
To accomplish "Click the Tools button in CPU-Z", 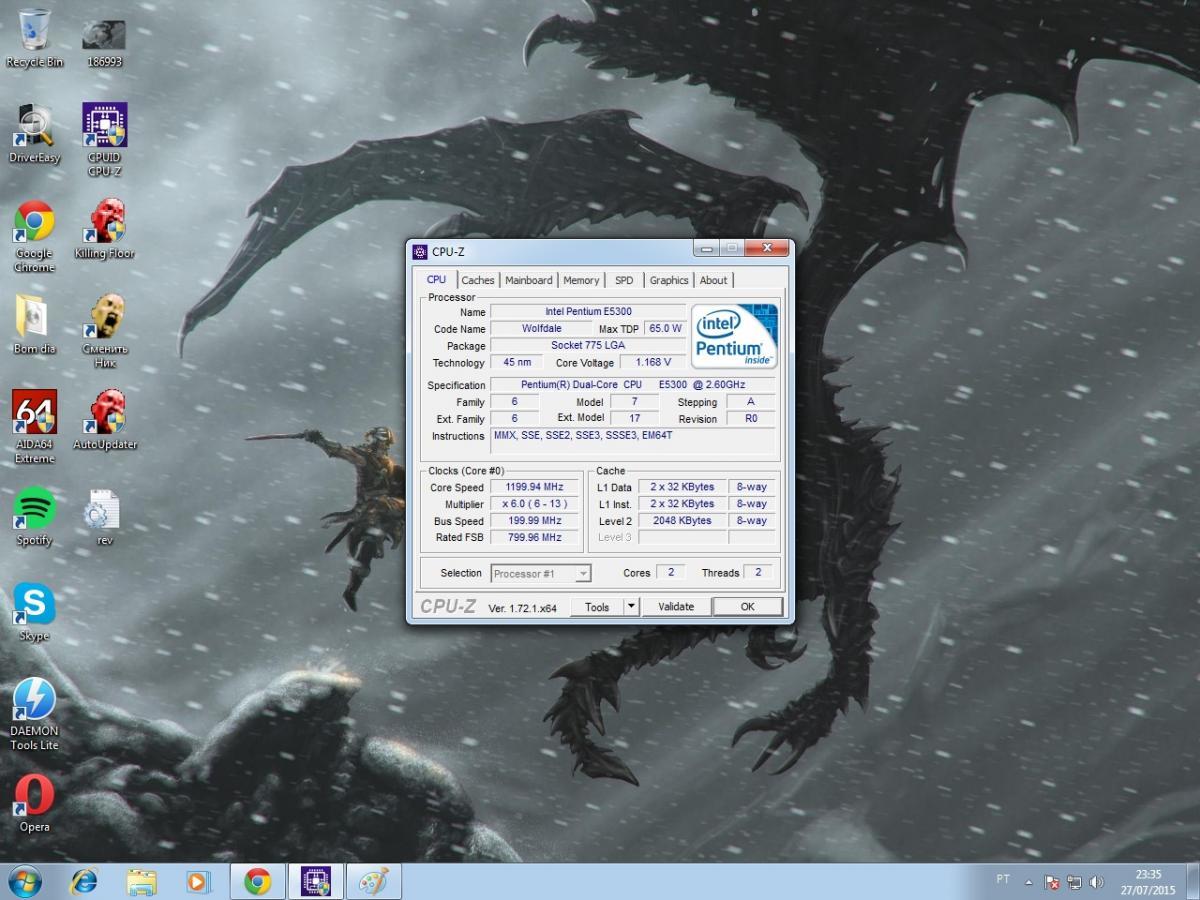I will point(597,606).
